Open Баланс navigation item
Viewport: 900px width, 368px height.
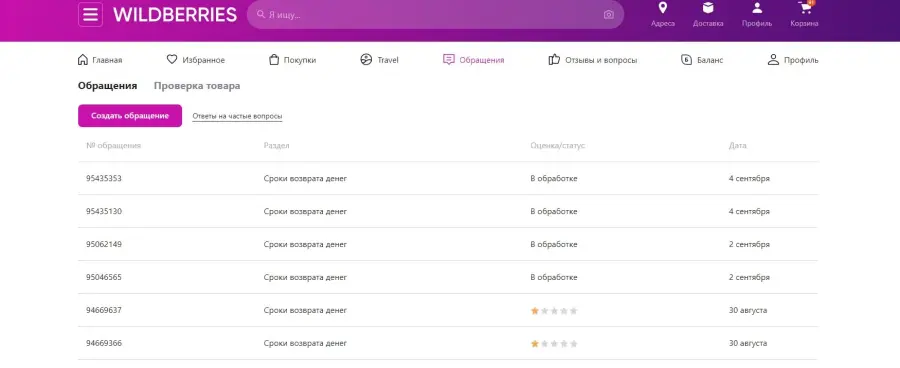(x=702, y=60)
